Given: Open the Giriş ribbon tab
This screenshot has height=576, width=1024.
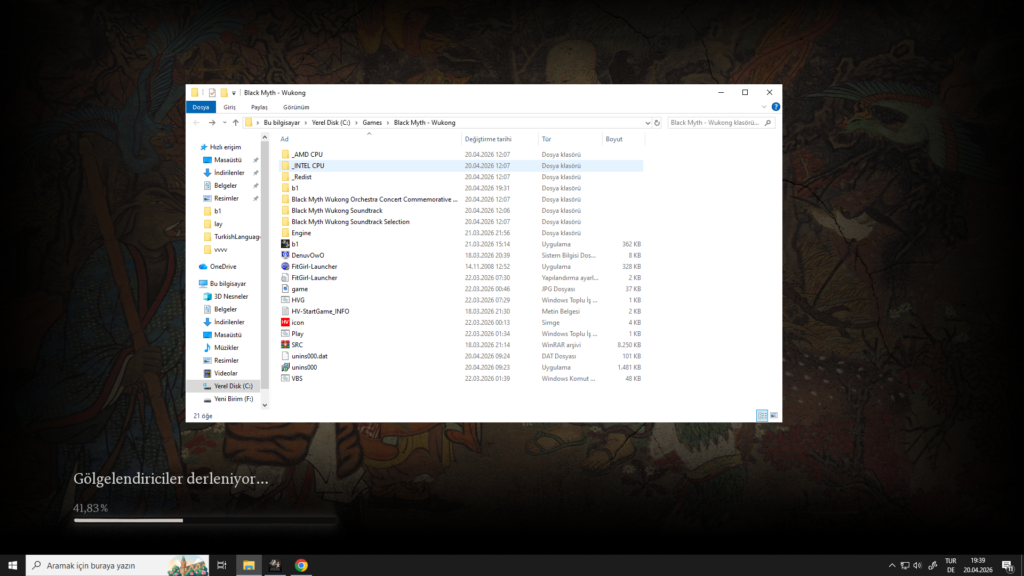Looking at the screenshot, I should 230,107.
